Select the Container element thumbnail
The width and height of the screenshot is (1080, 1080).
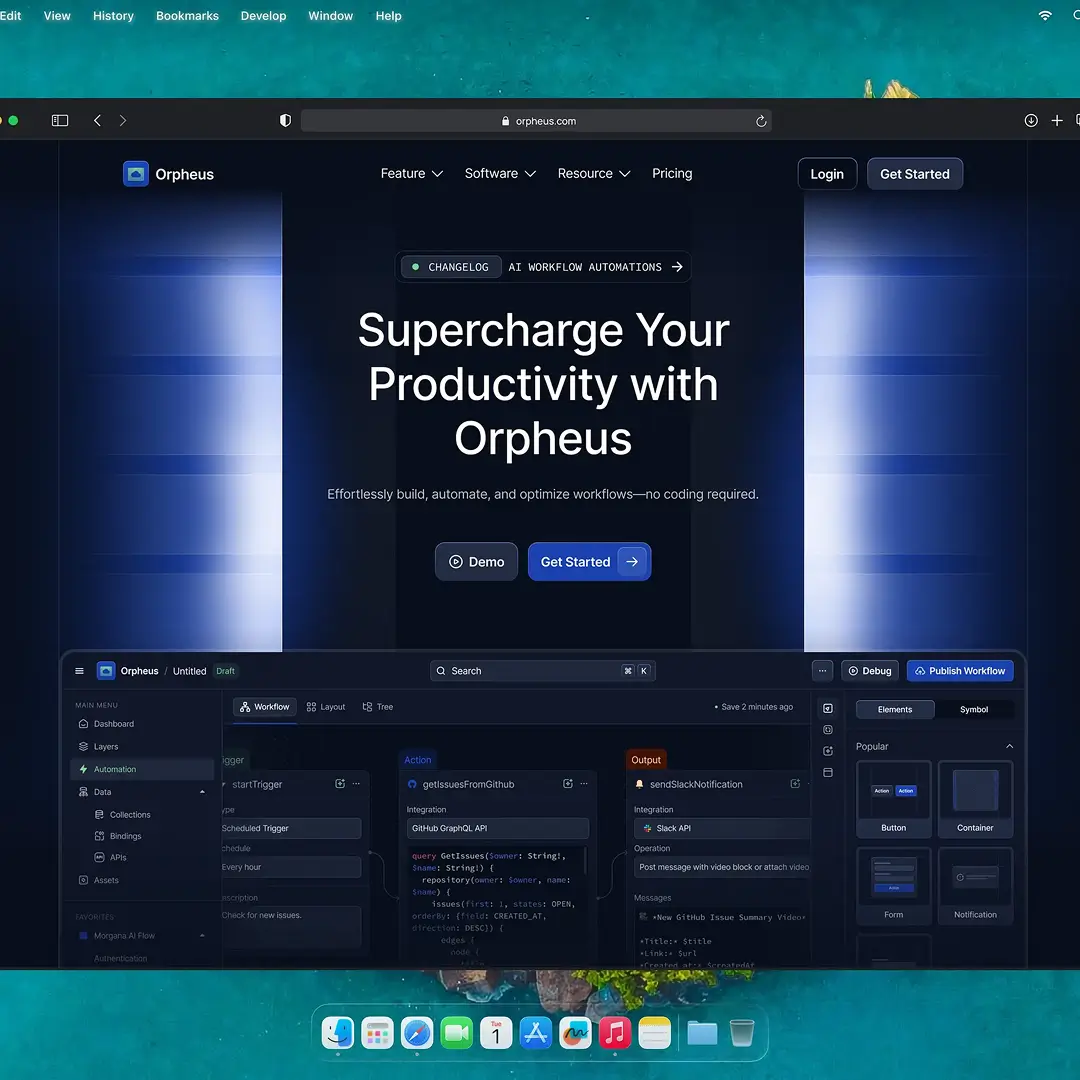(975, 799)
